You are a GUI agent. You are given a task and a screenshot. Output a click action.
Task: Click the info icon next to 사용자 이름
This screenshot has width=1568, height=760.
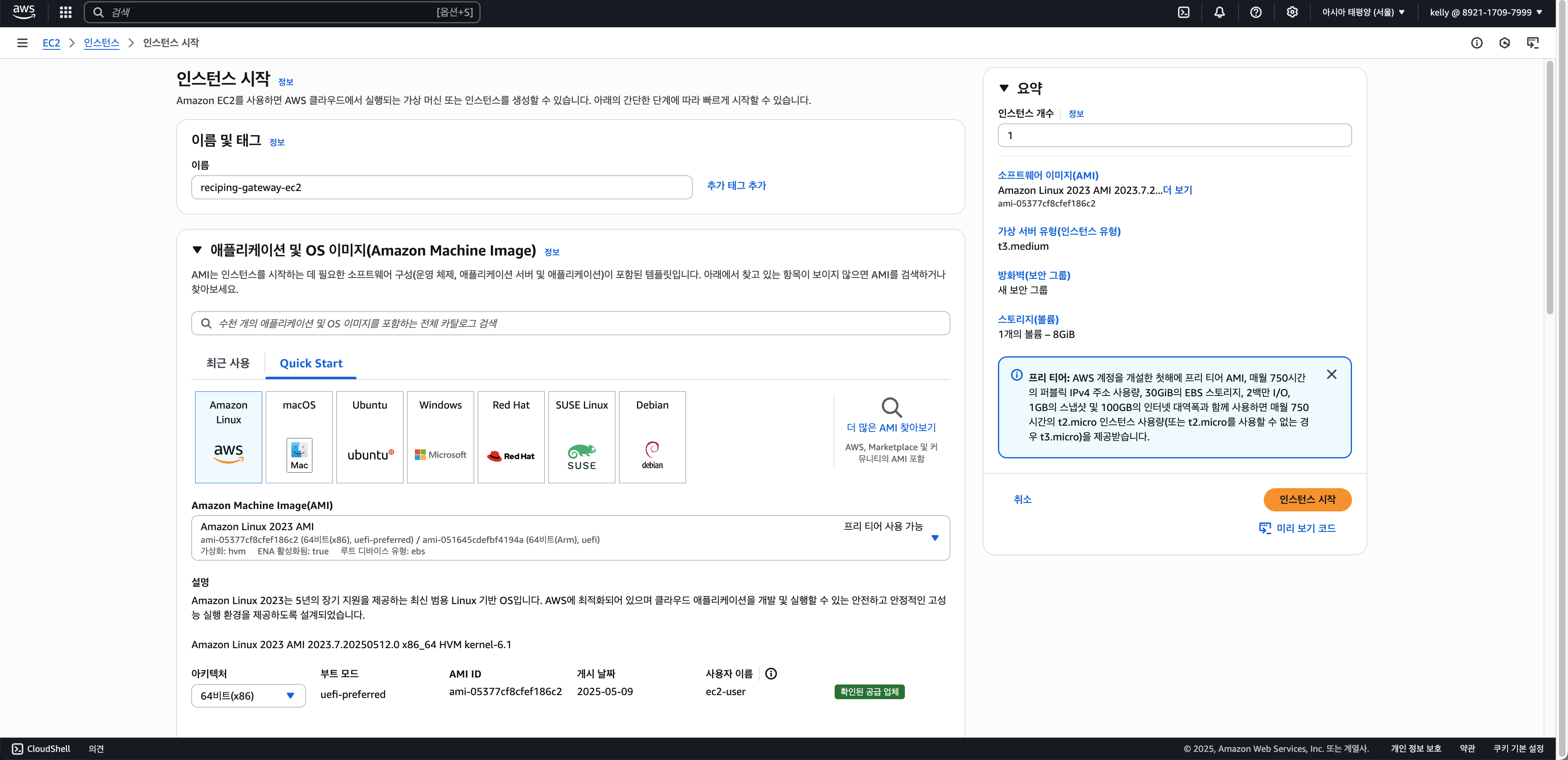point(771,673)
